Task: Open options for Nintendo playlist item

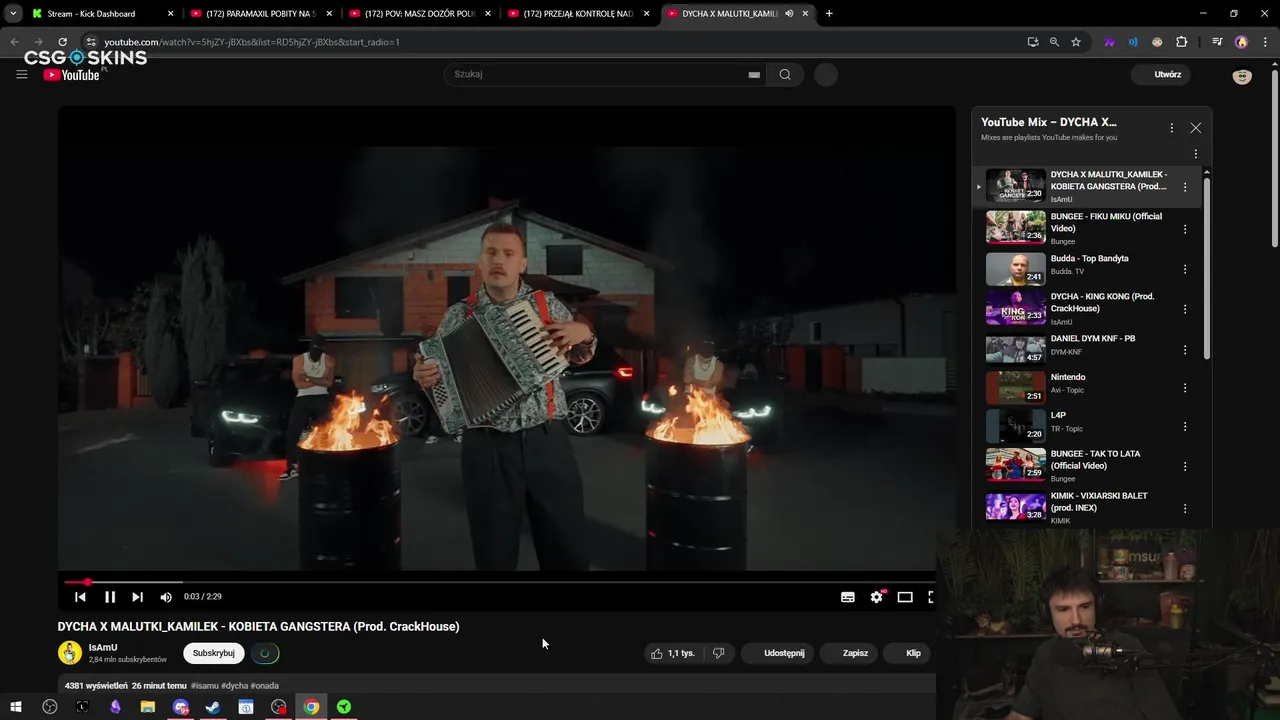Action: point(1185,388)
